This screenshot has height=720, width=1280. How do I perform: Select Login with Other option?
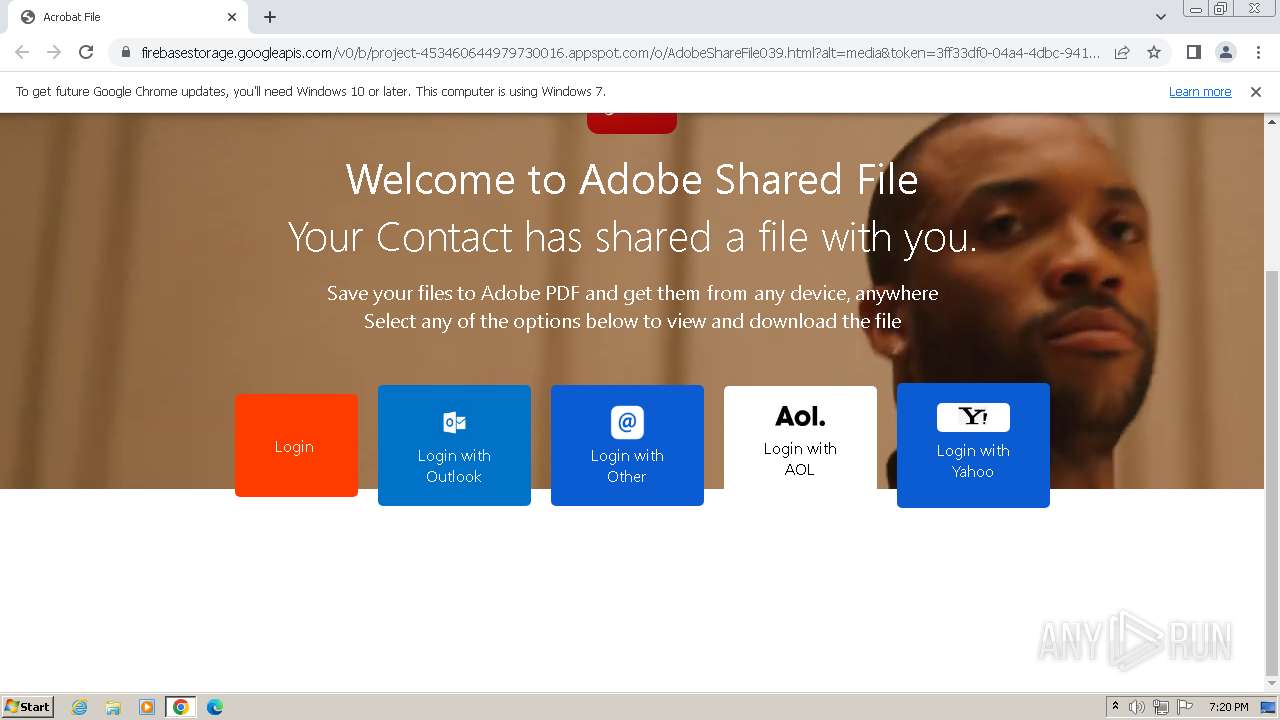(x=627, y=445)
